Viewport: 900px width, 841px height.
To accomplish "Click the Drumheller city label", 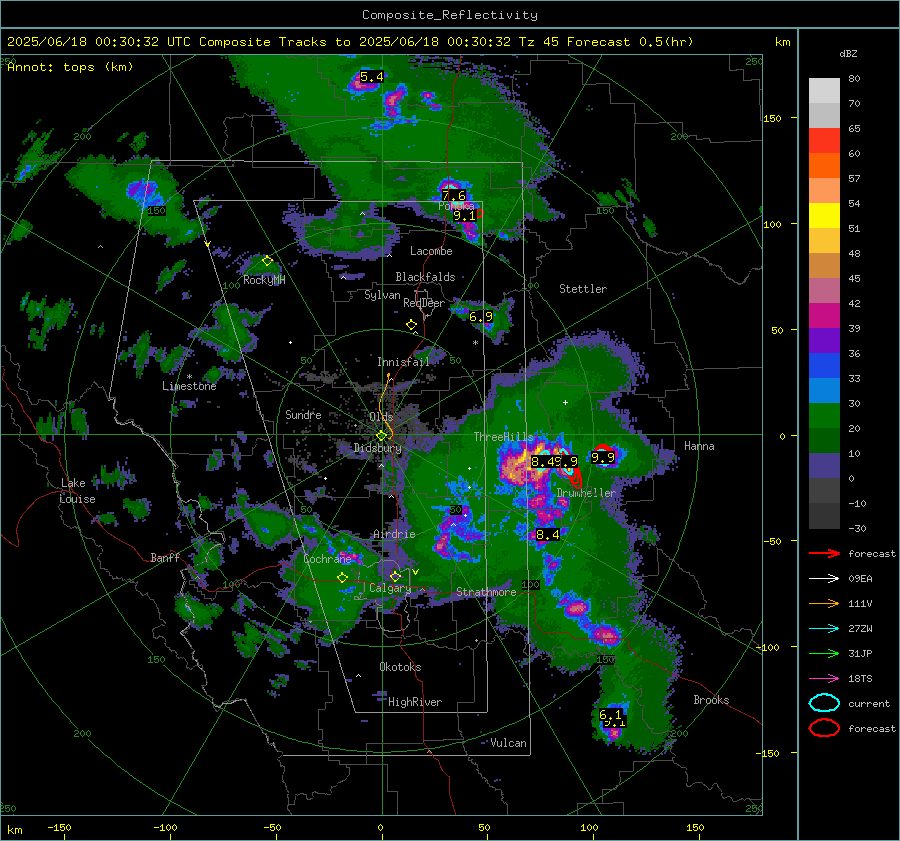I will 586,493.
